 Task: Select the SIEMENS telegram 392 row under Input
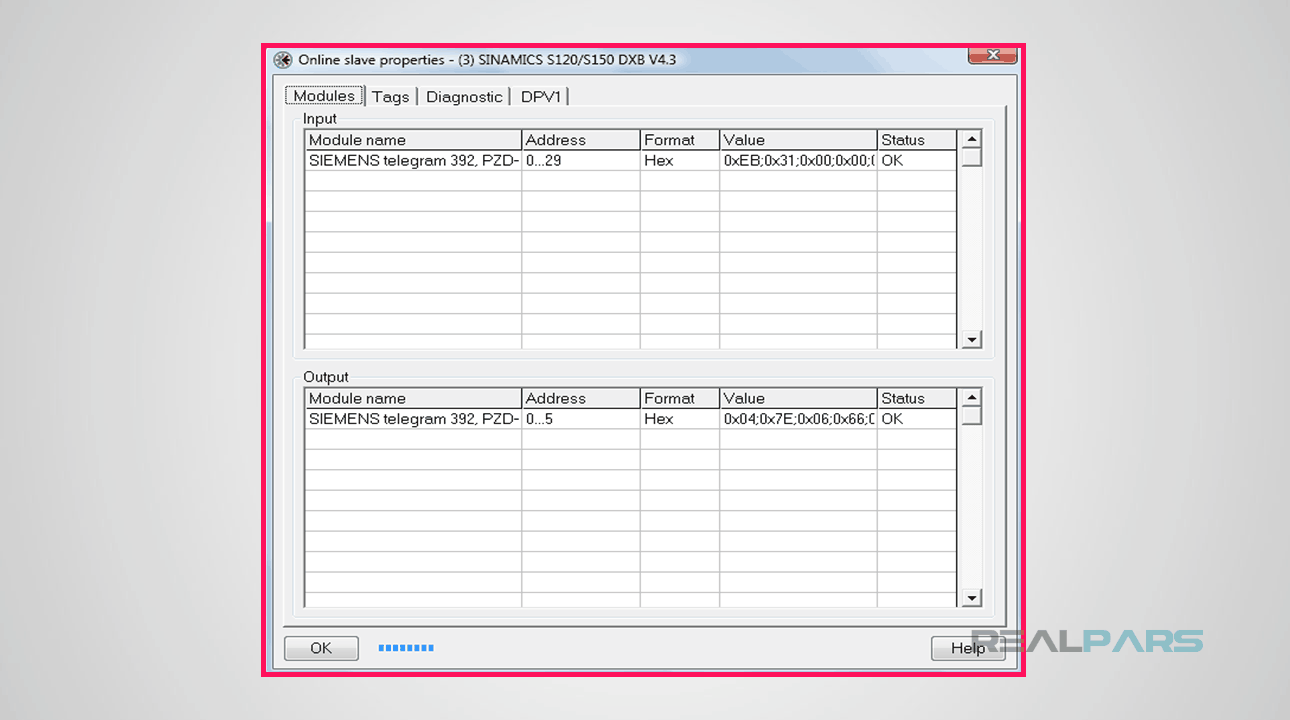click(630, 160)
